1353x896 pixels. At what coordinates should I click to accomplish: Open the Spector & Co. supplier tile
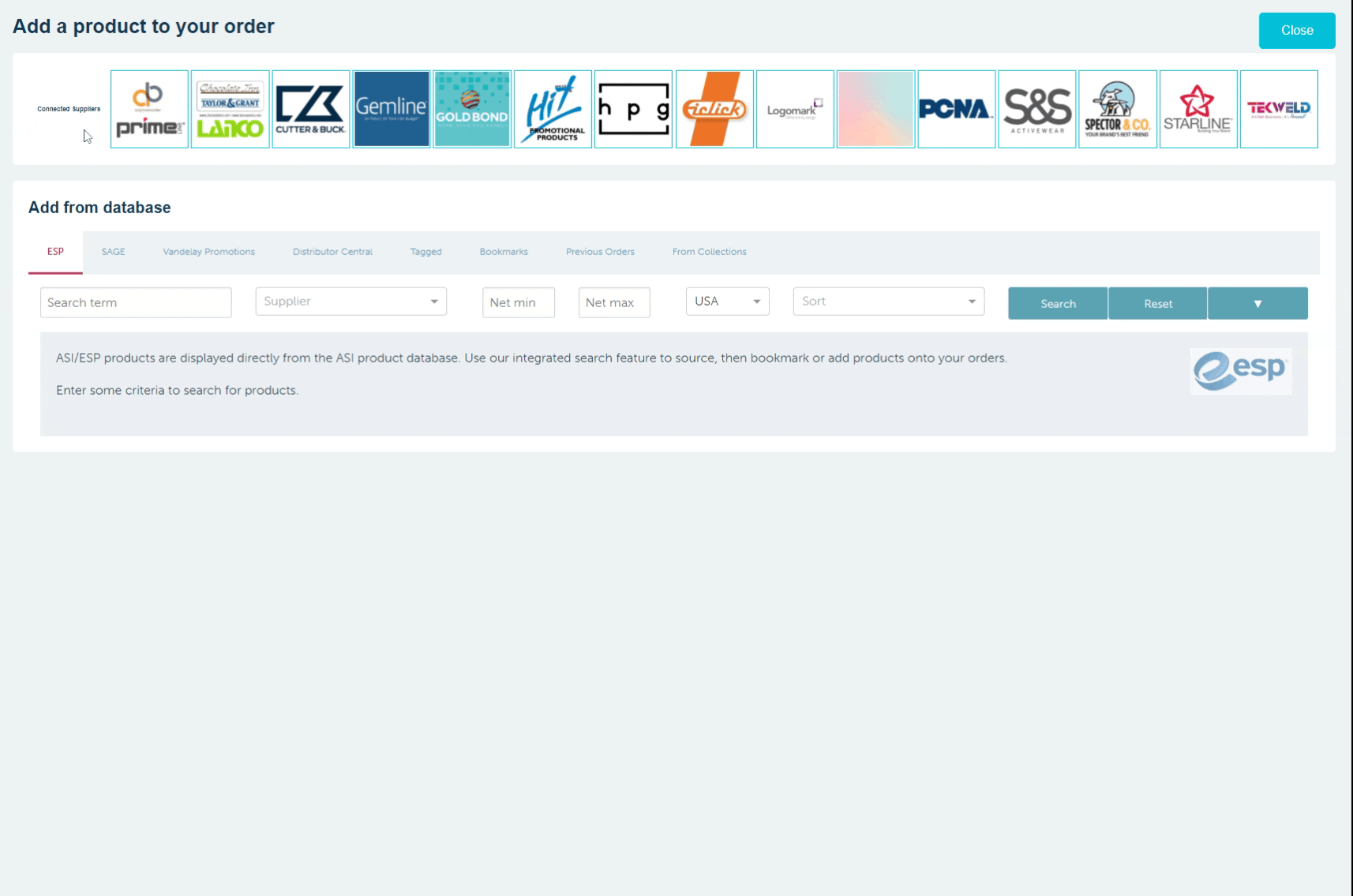1118,109
